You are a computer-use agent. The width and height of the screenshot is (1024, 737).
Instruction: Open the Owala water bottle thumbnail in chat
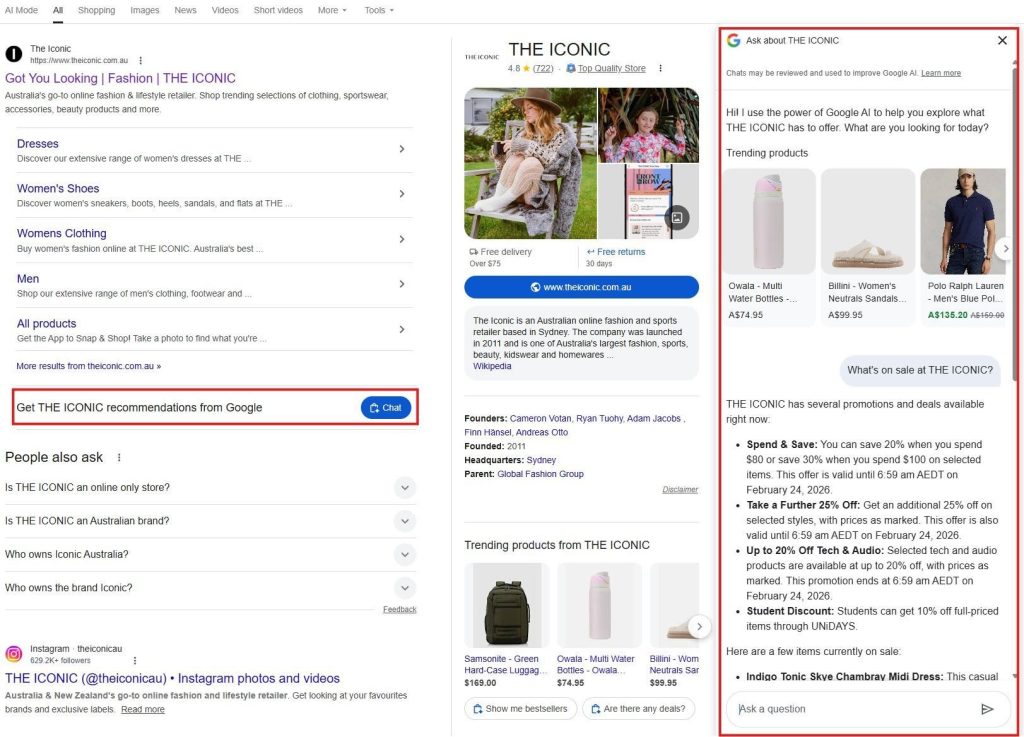point(768,221)
